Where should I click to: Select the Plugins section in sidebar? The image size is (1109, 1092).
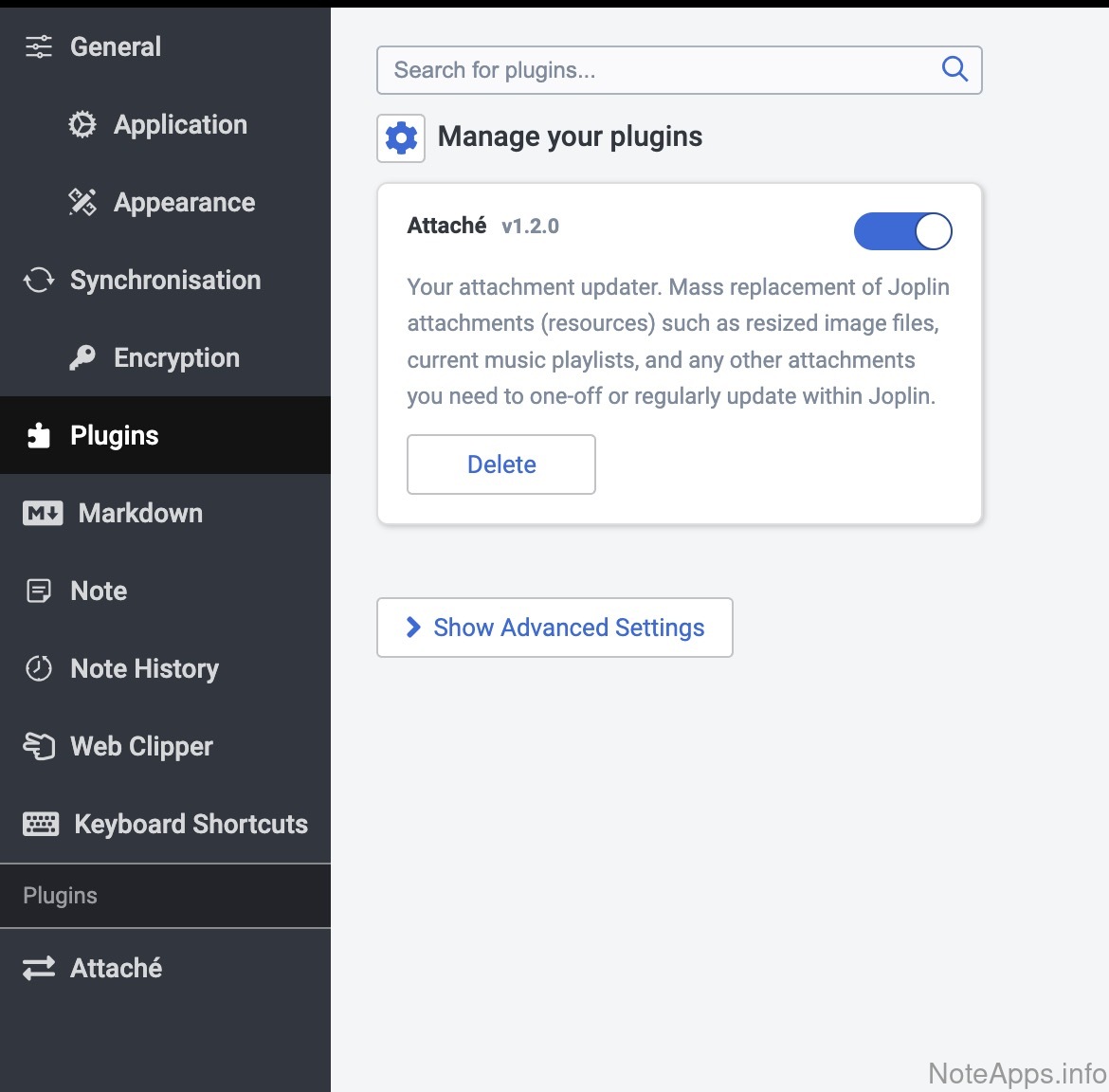114,436
